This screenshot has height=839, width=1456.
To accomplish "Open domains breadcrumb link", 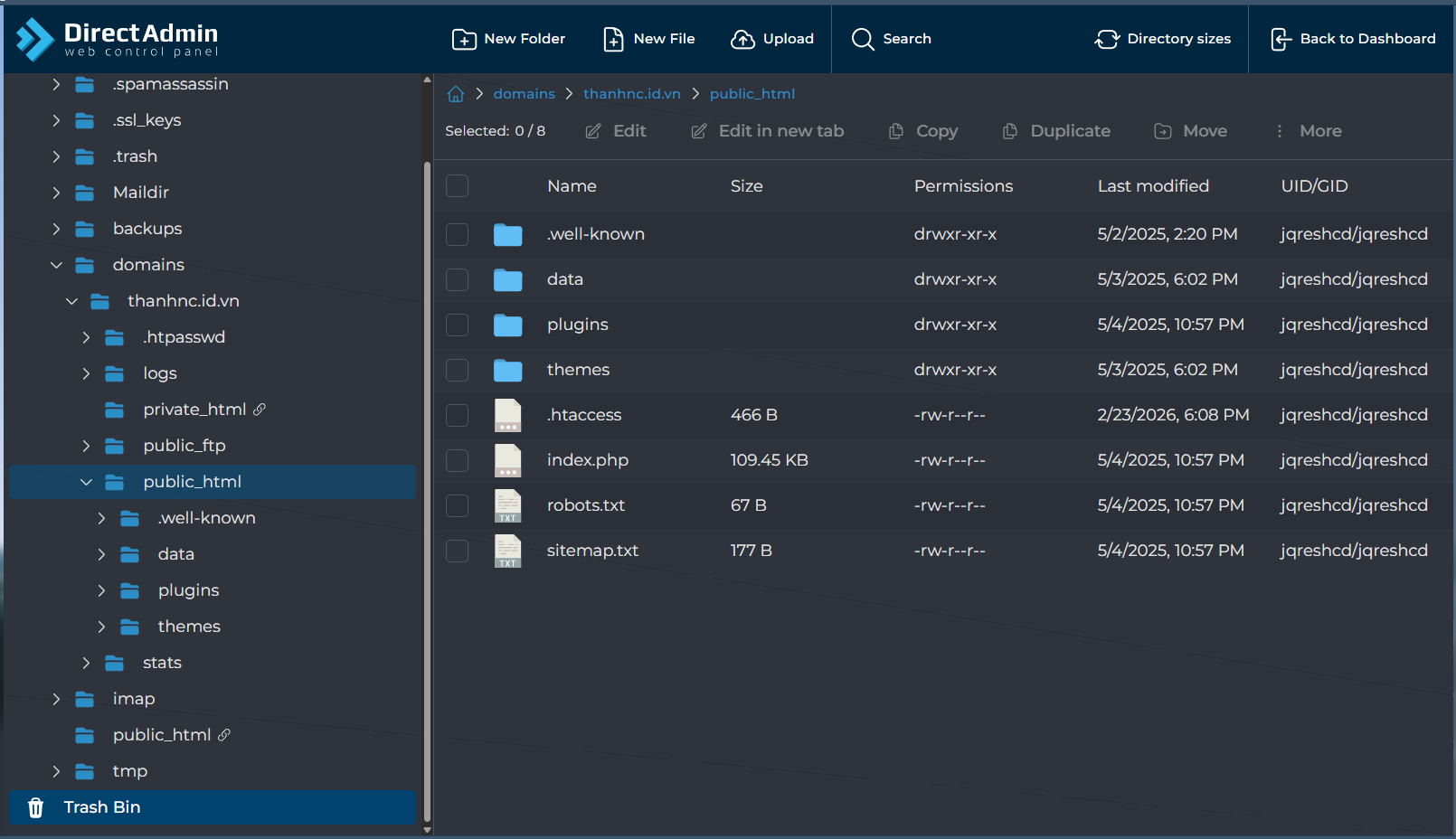I will click(525, 94).
